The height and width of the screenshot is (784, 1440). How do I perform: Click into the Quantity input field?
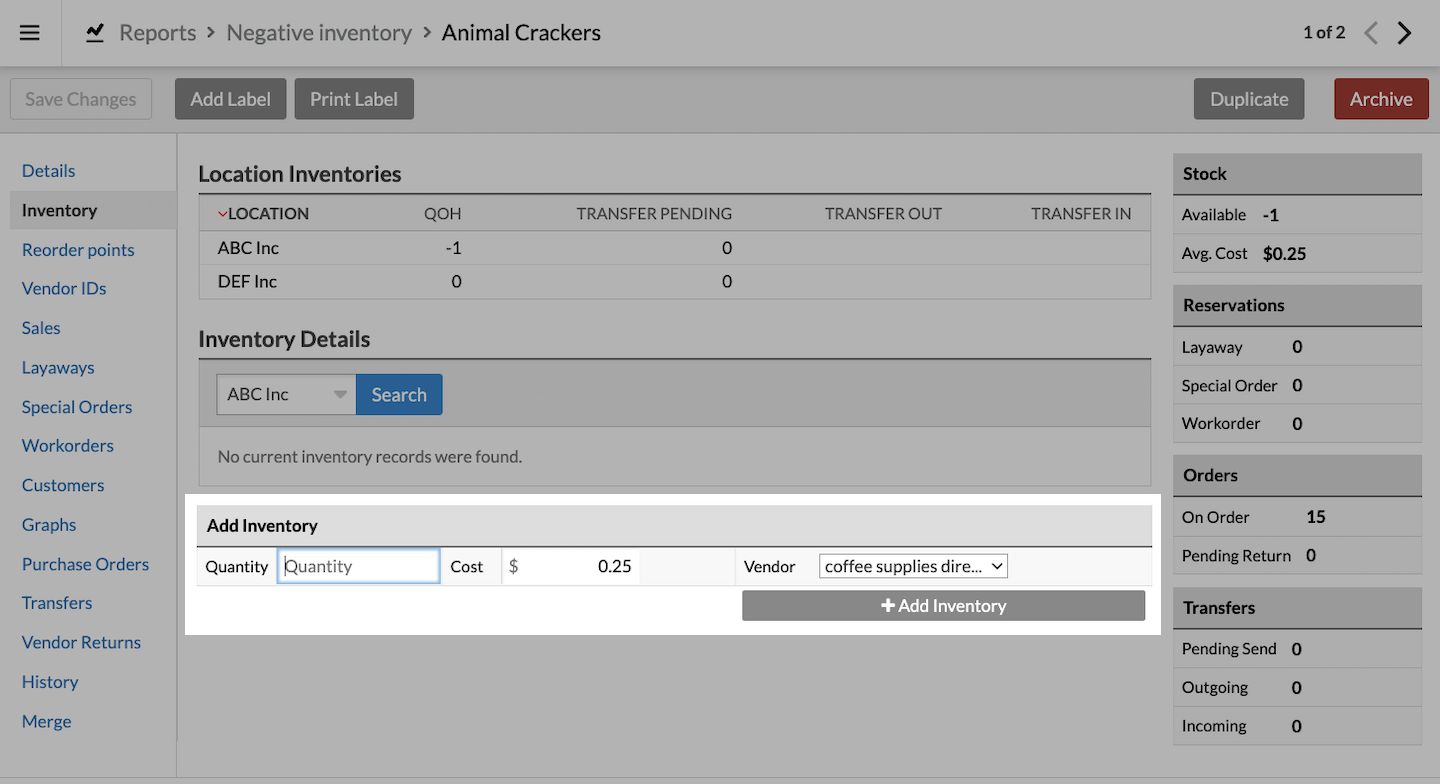click(x=358, y=566)
